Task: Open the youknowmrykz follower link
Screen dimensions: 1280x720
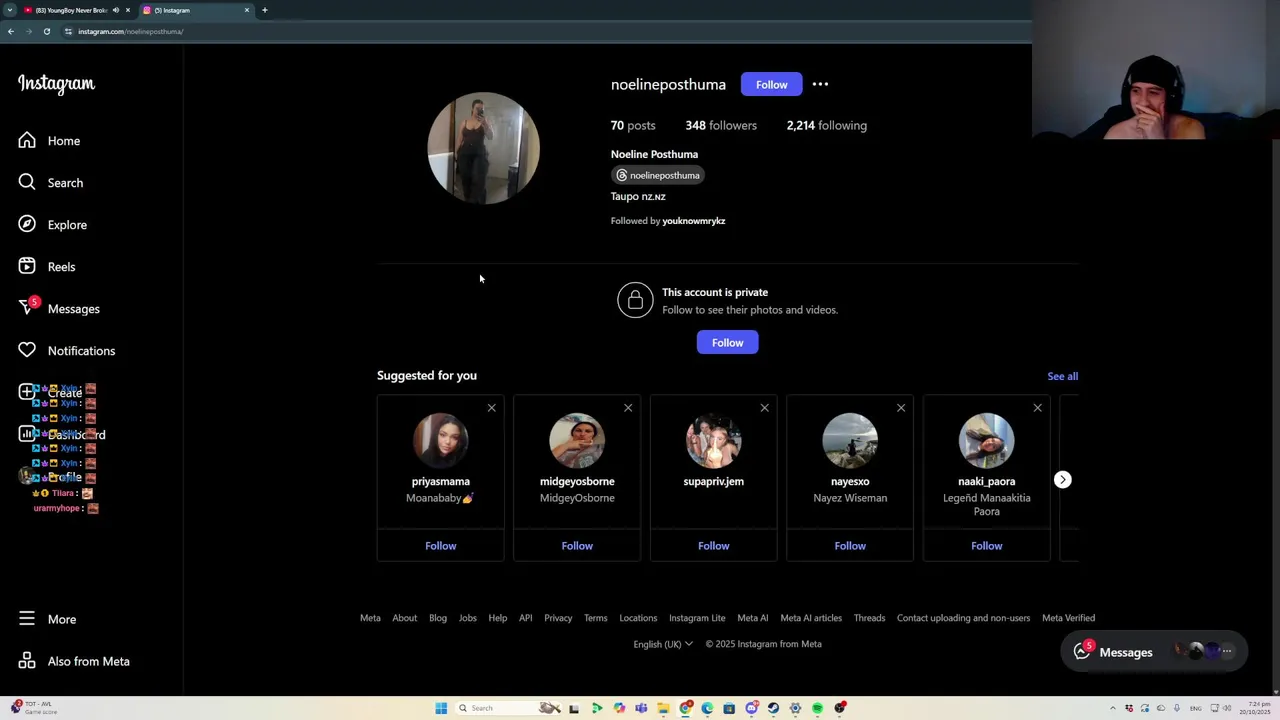Action: [x=693, y=221]
